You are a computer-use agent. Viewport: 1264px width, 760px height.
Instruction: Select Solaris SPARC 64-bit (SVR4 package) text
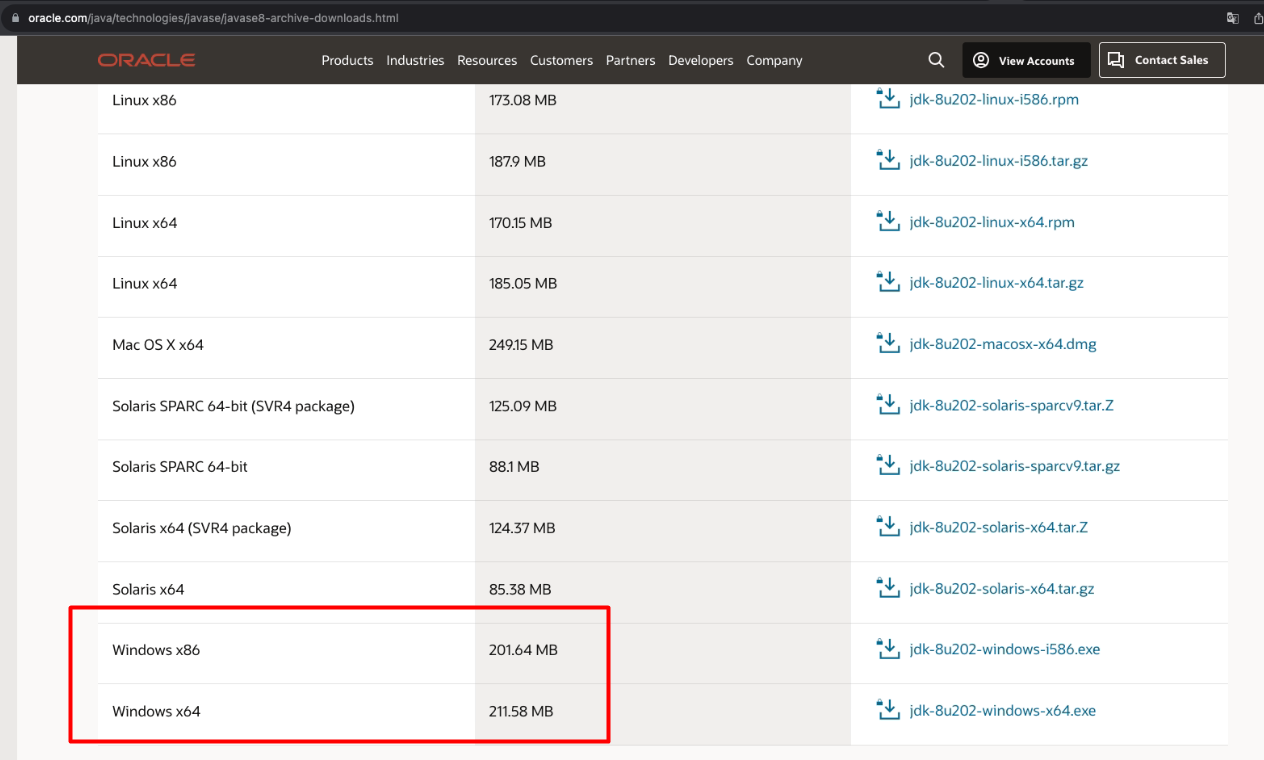[233, 406]
